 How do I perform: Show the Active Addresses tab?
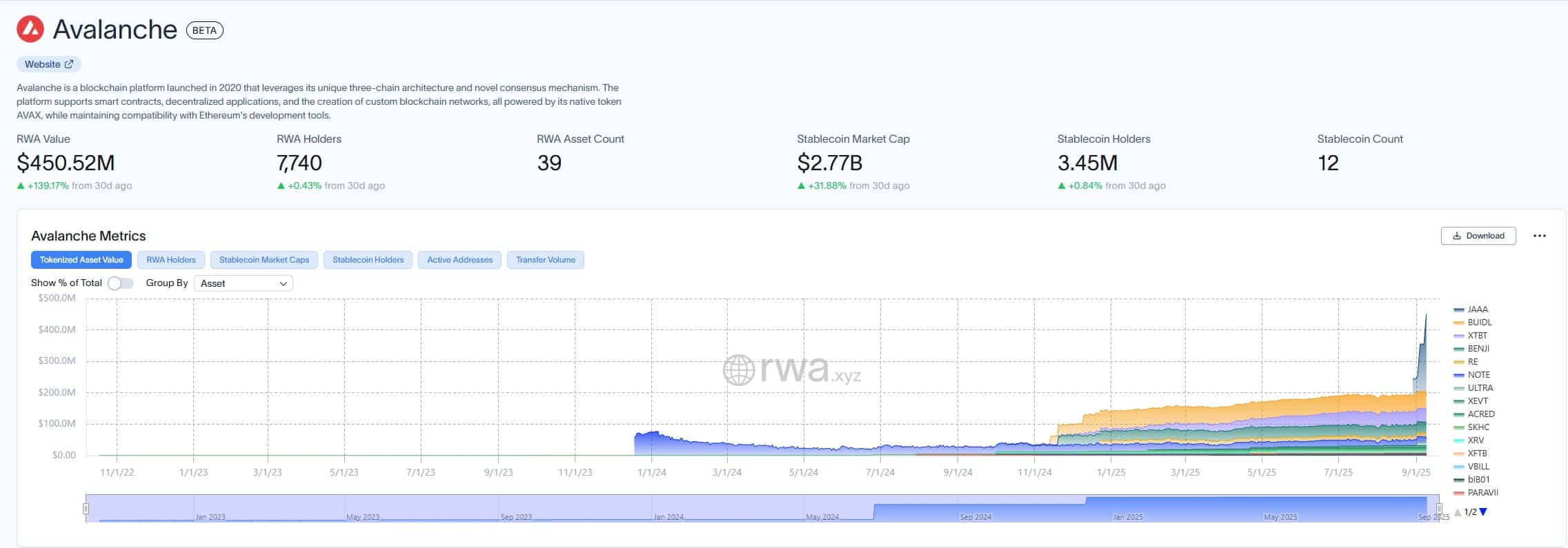point(459,260)
